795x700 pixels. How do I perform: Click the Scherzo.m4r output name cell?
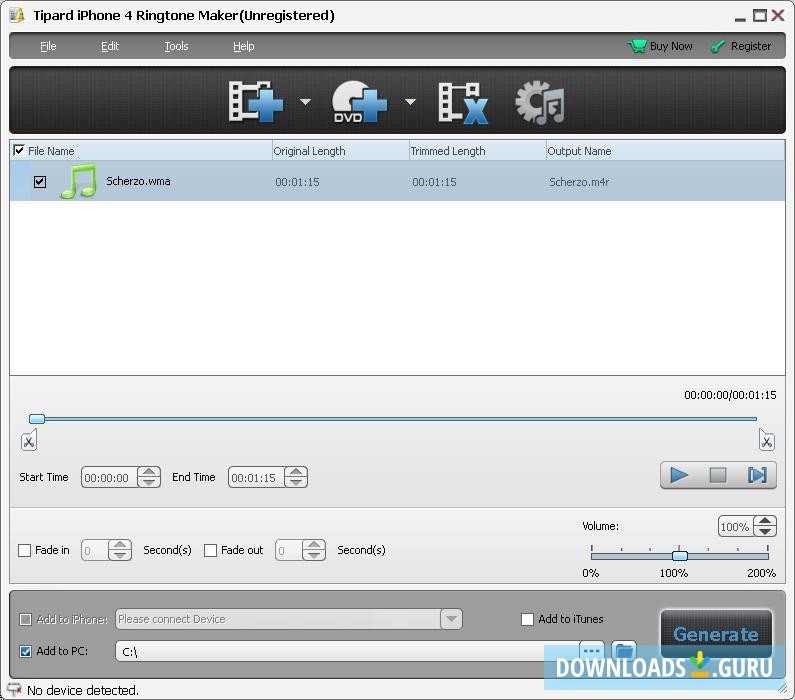point(579,182)
